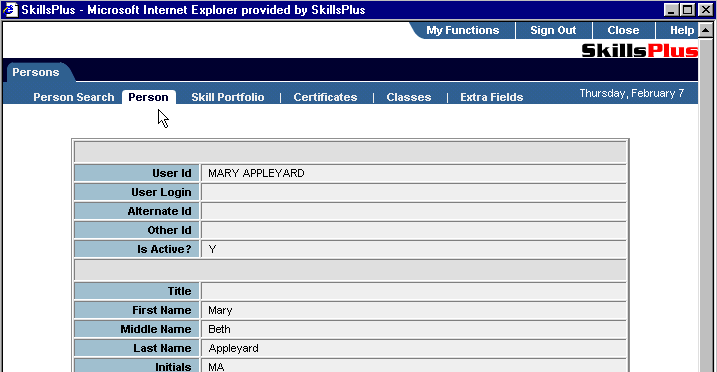
Task: Click the SkillsPlus logo
Action: tap(639, 50)
